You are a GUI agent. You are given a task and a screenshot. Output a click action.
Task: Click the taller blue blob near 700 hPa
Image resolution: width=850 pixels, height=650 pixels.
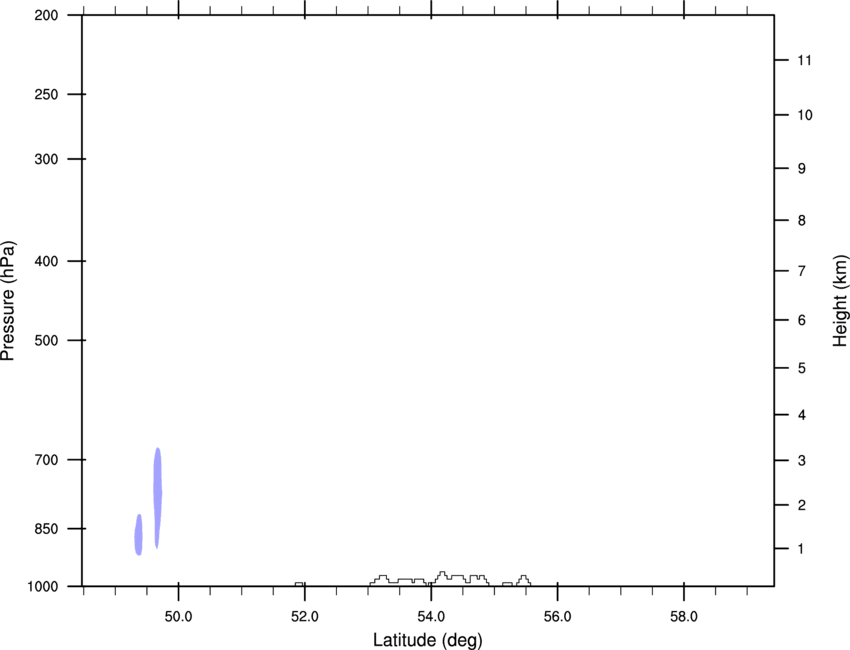157,497
